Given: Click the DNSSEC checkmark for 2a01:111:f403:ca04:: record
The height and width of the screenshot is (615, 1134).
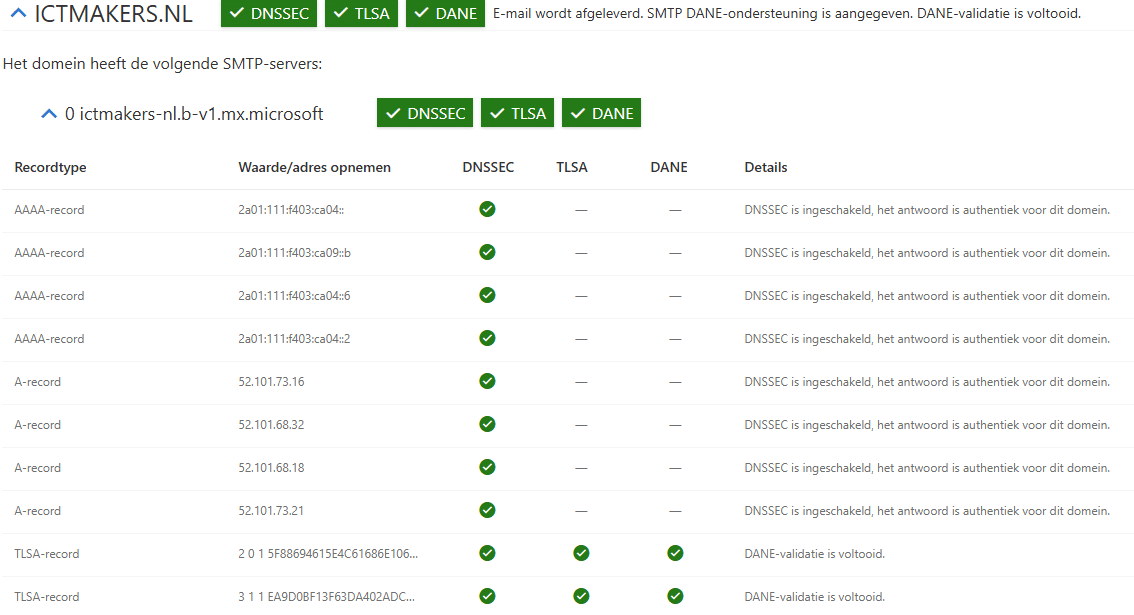Looking at the screenshot, I should (487, 209).
